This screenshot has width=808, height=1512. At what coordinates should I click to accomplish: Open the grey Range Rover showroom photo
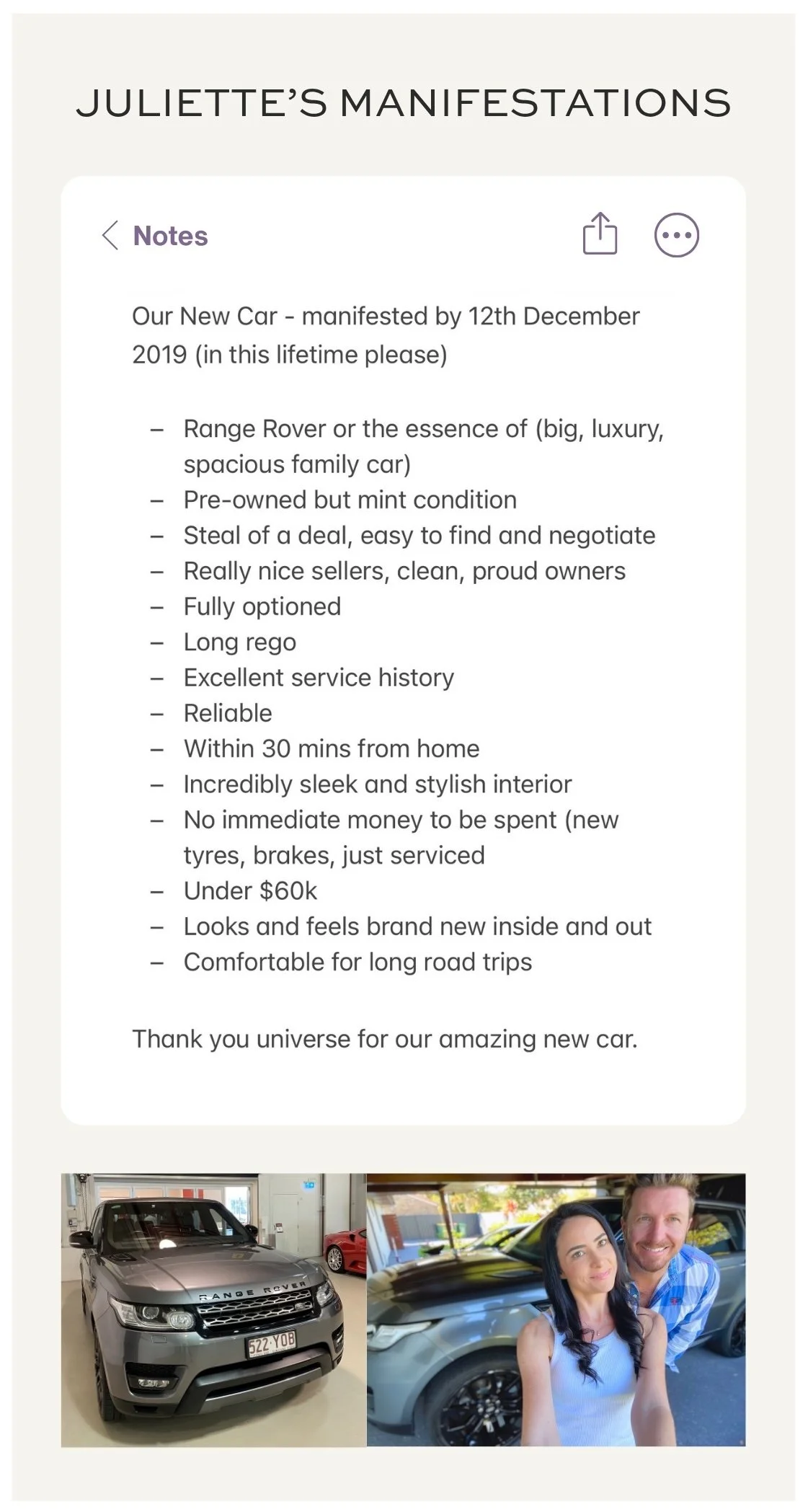(x=213, y=1310)
